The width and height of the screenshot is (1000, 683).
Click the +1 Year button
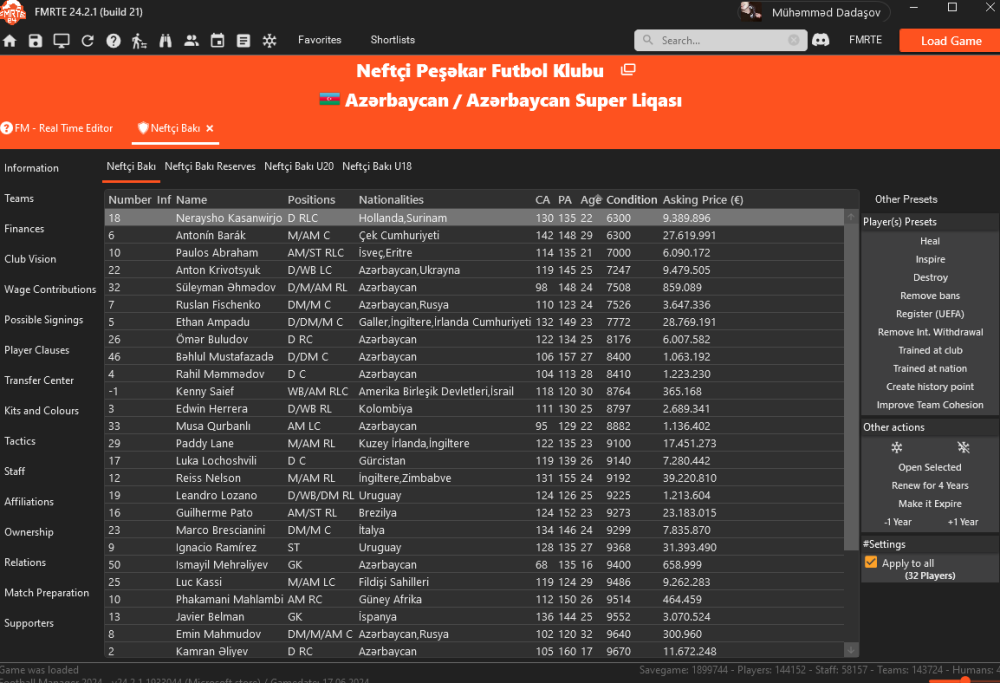point(963,522)
